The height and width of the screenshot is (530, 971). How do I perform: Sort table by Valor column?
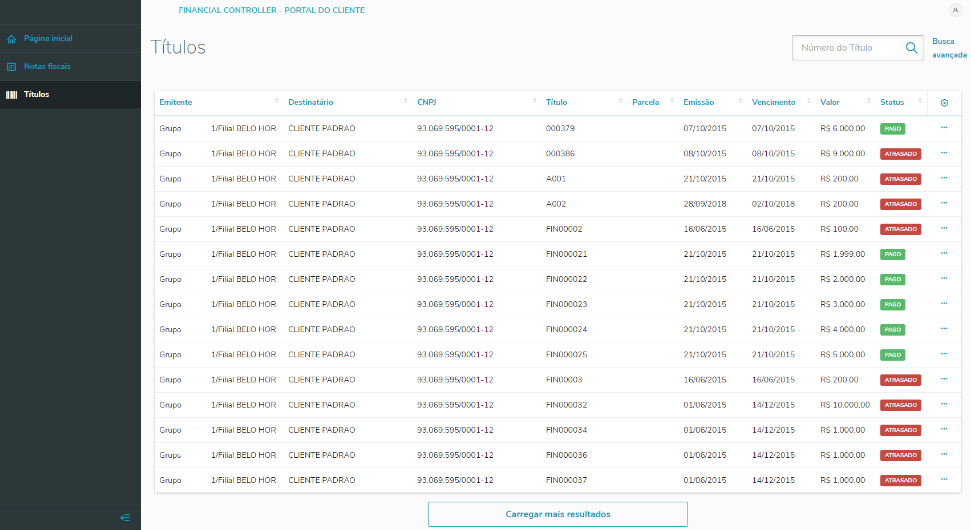(830, 103)
